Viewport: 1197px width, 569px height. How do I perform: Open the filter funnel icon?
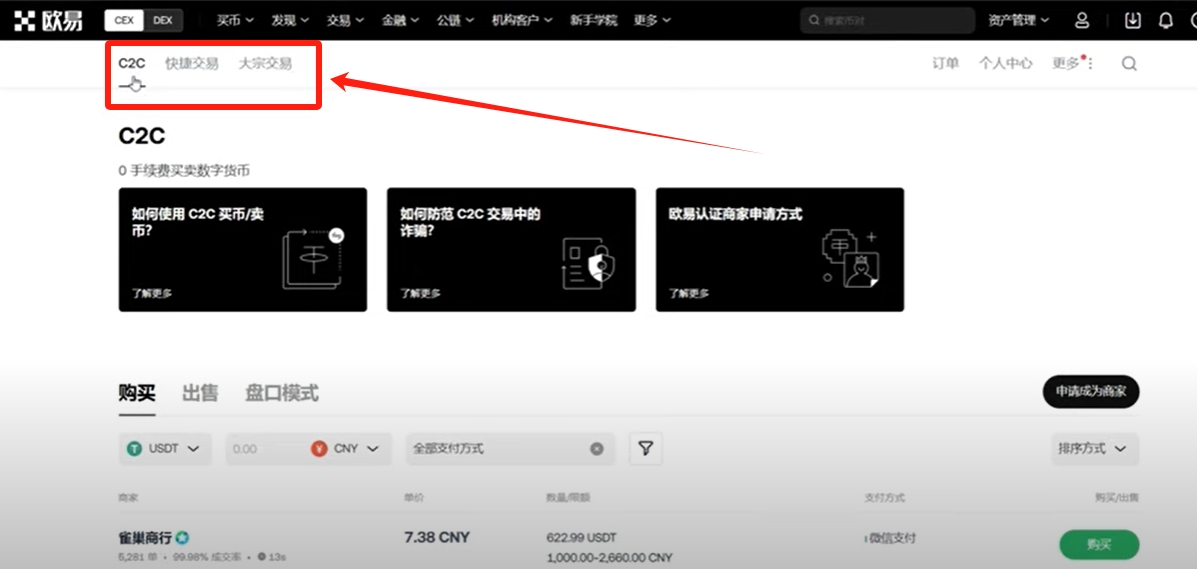[646, 449]
